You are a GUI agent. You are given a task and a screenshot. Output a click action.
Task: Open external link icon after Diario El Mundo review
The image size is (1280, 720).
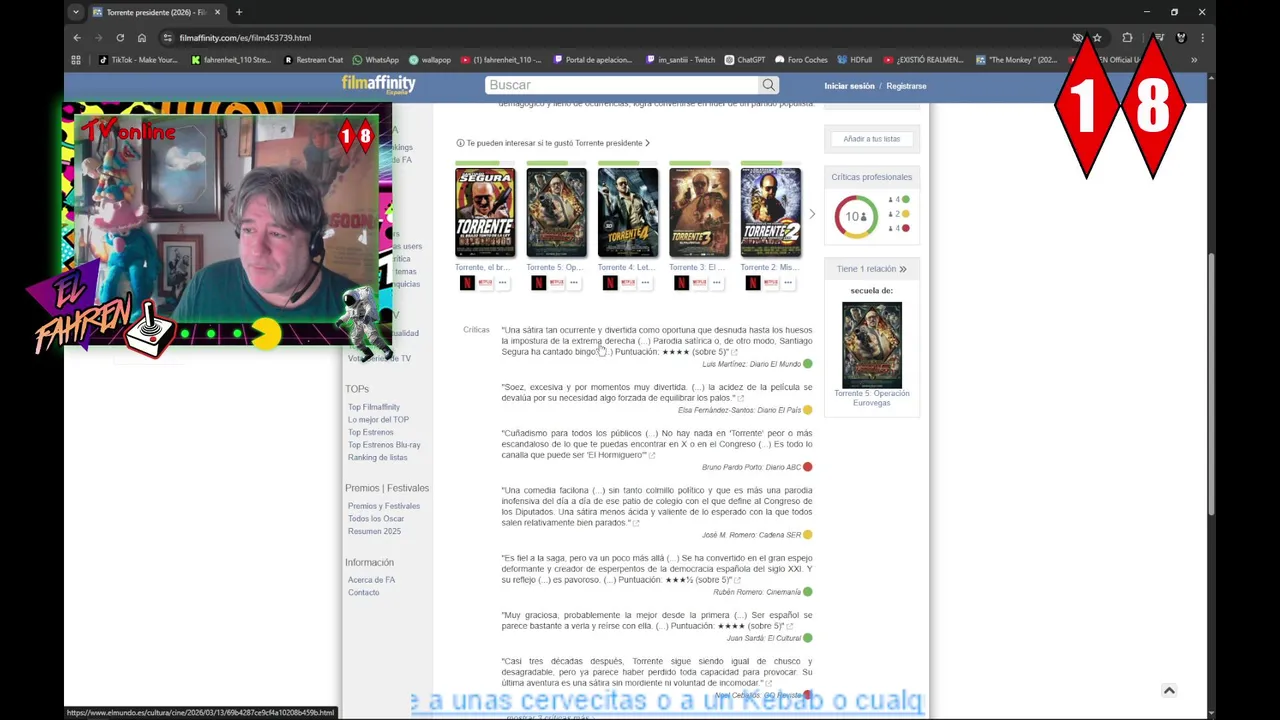[734, 352]
